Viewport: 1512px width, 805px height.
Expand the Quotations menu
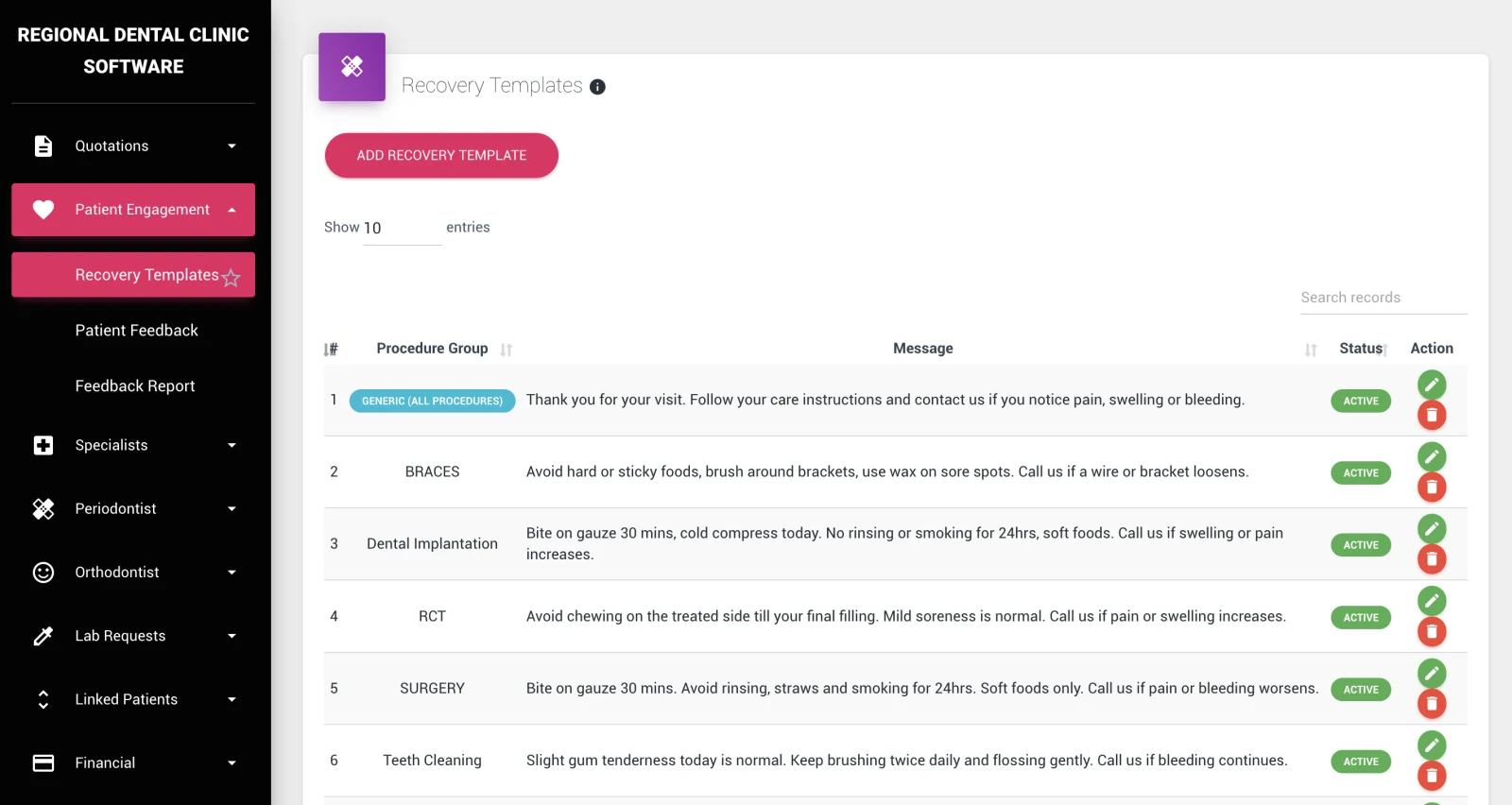coord(133,146)
